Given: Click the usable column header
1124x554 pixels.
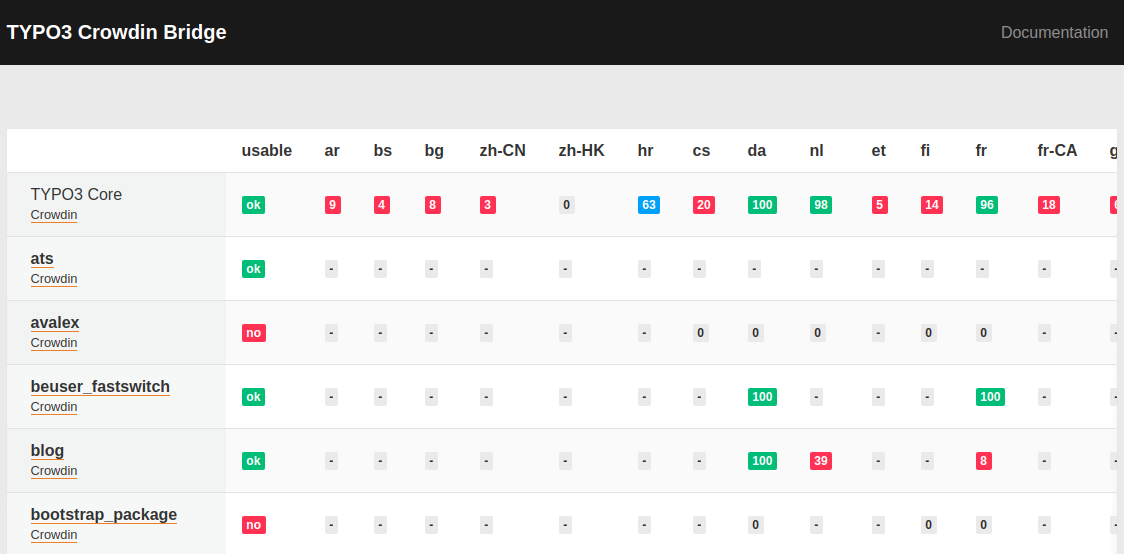Looking at the screenshot, I should pyautogui.click(x=266, y=150).
